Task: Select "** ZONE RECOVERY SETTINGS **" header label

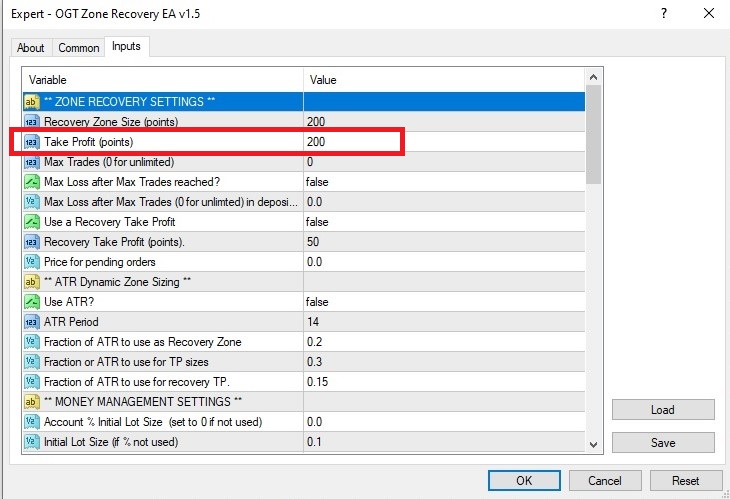Action: coord(129,101)
